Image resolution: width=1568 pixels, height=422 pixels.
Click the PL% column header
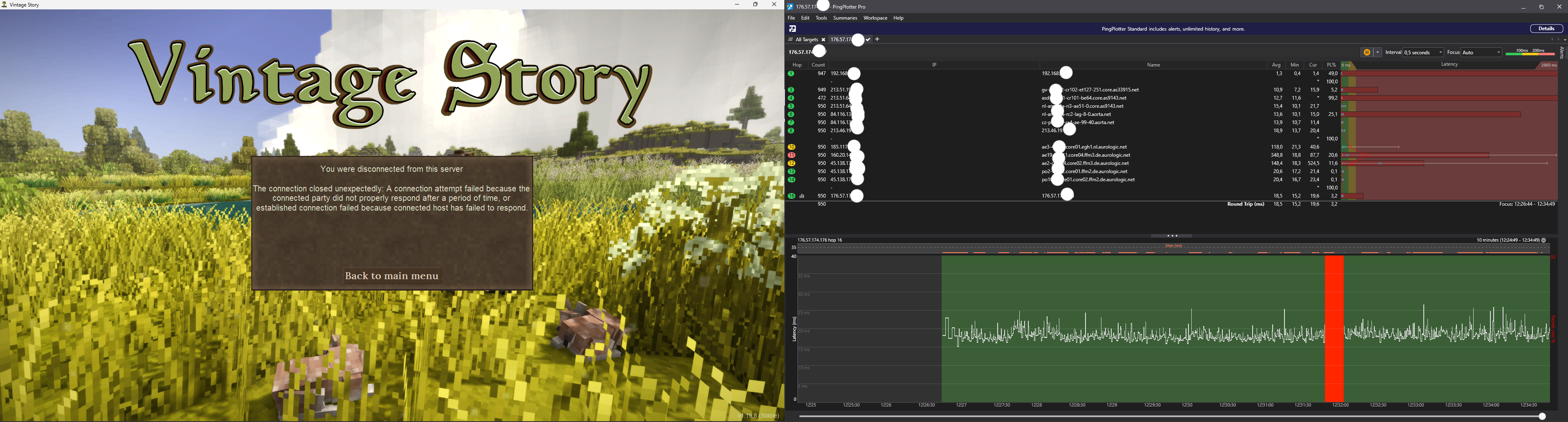[x=1331, y=65]
